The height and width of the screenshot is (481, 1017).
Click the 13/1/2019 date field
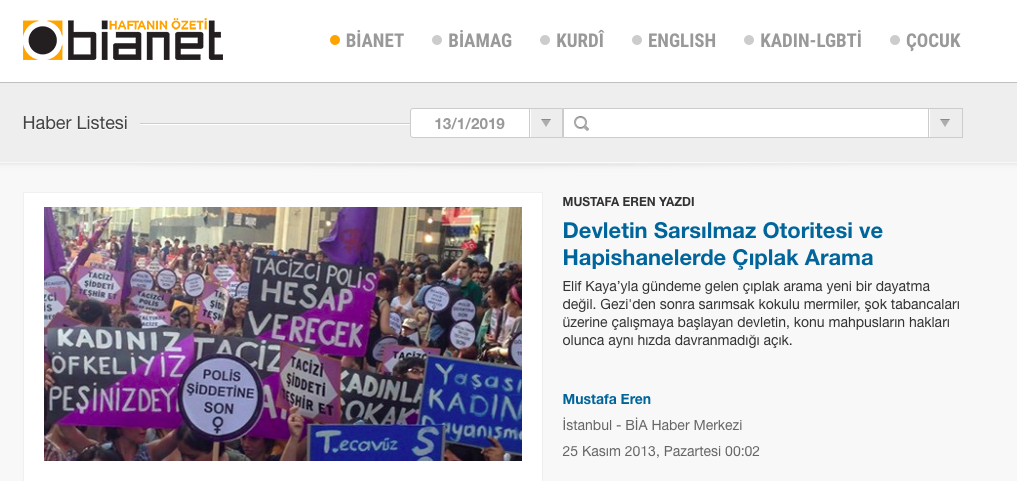coord(470,123)
